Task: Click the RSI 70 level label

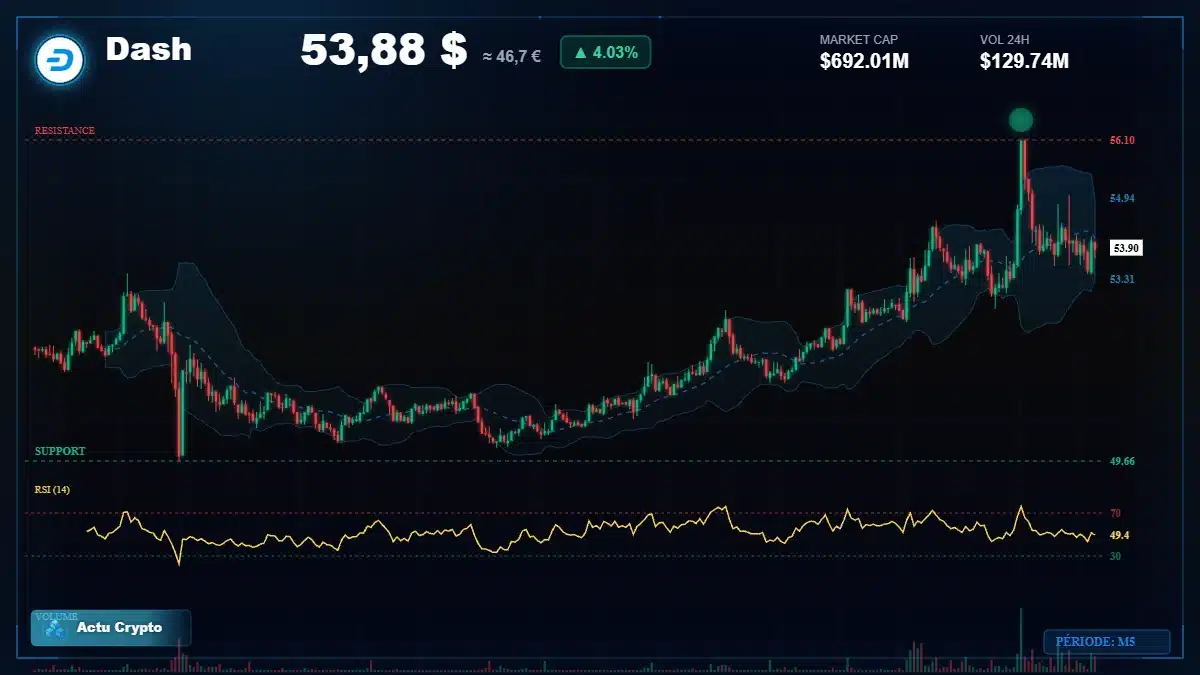Action: pos(1115,513)
